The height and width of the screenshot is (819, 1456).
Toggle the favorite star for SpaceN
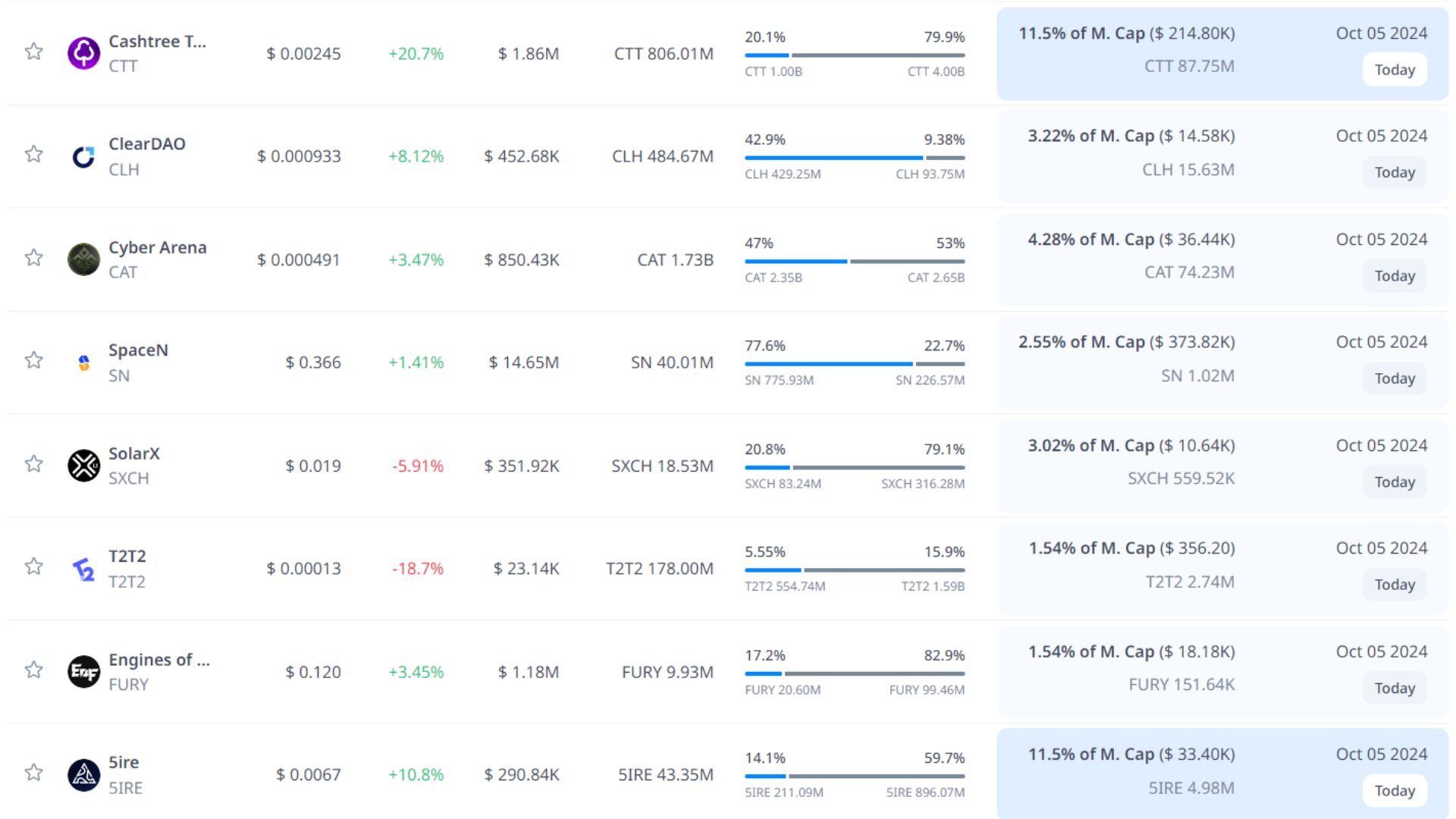33,360
